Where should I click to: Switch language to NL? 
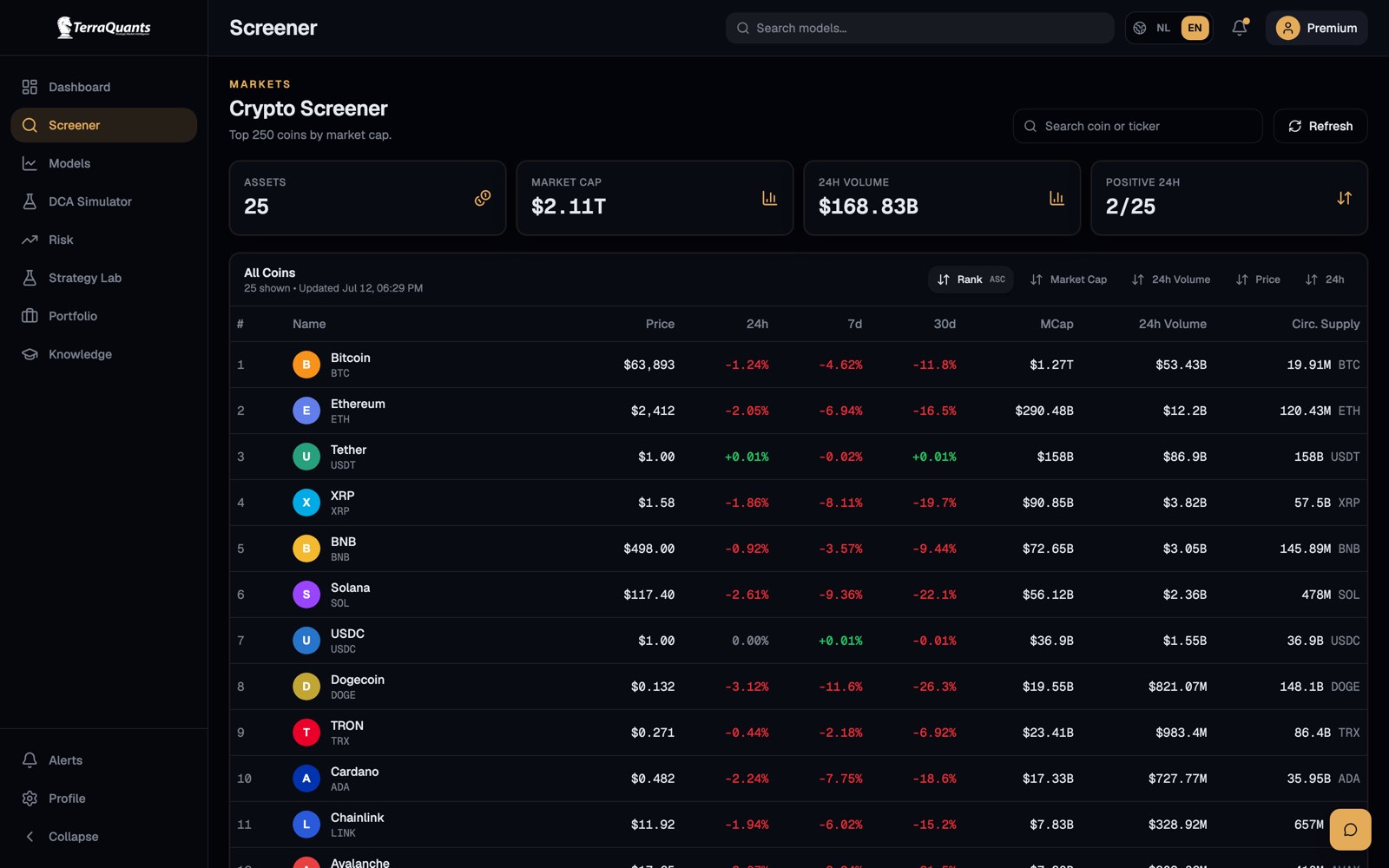1163,28
